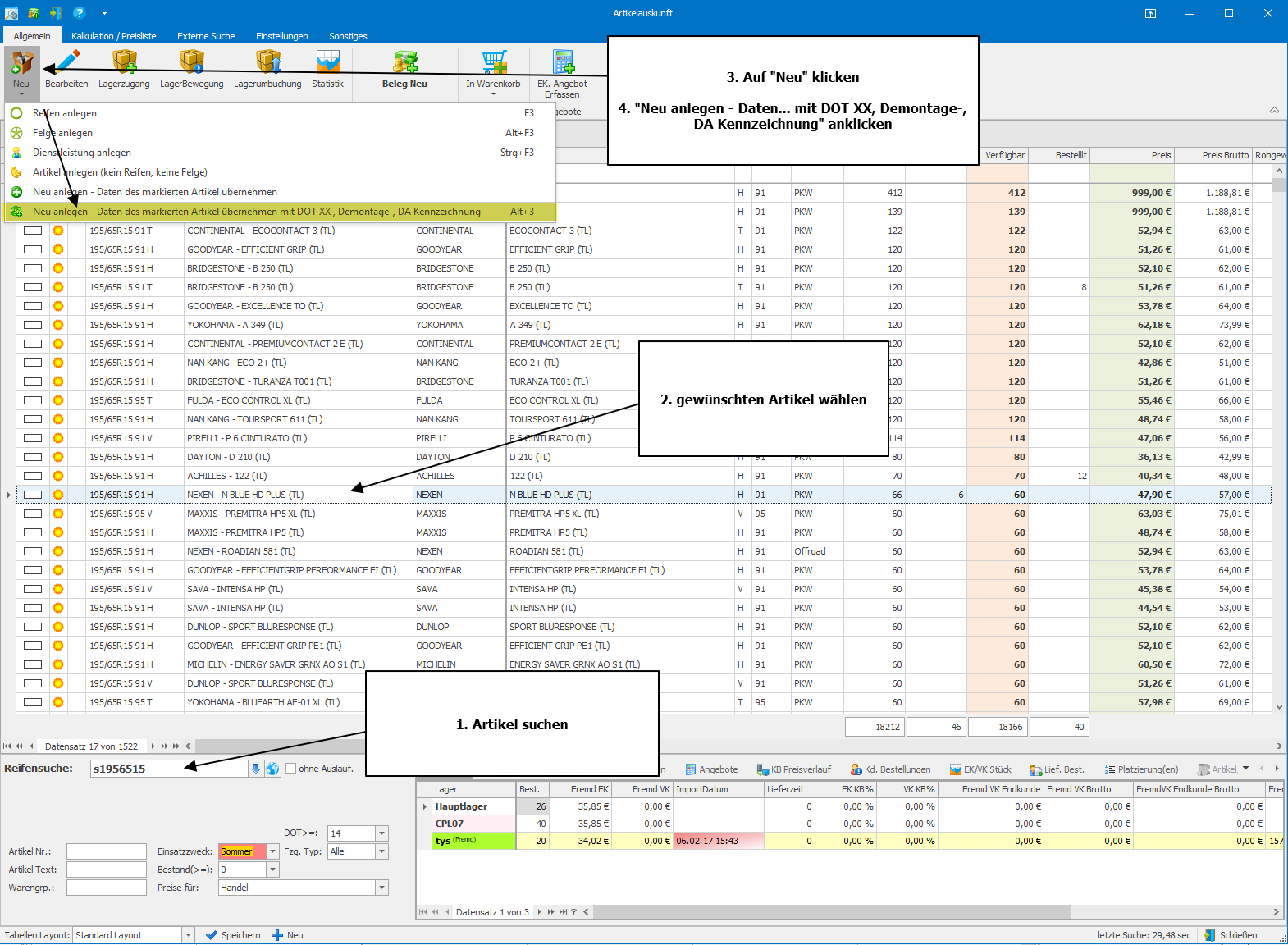This screenshot has width=1288, height=945.
Task: Open quick access toolbar customize arrow
Action: pyautogui.click(x=105, y=13)
